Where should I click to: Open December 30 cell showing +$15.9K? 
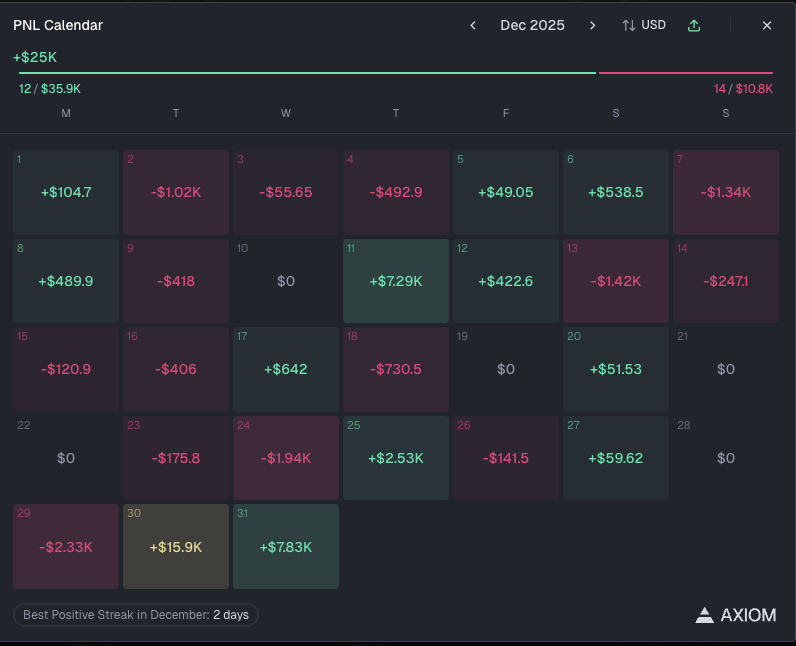tap(176, 547)
